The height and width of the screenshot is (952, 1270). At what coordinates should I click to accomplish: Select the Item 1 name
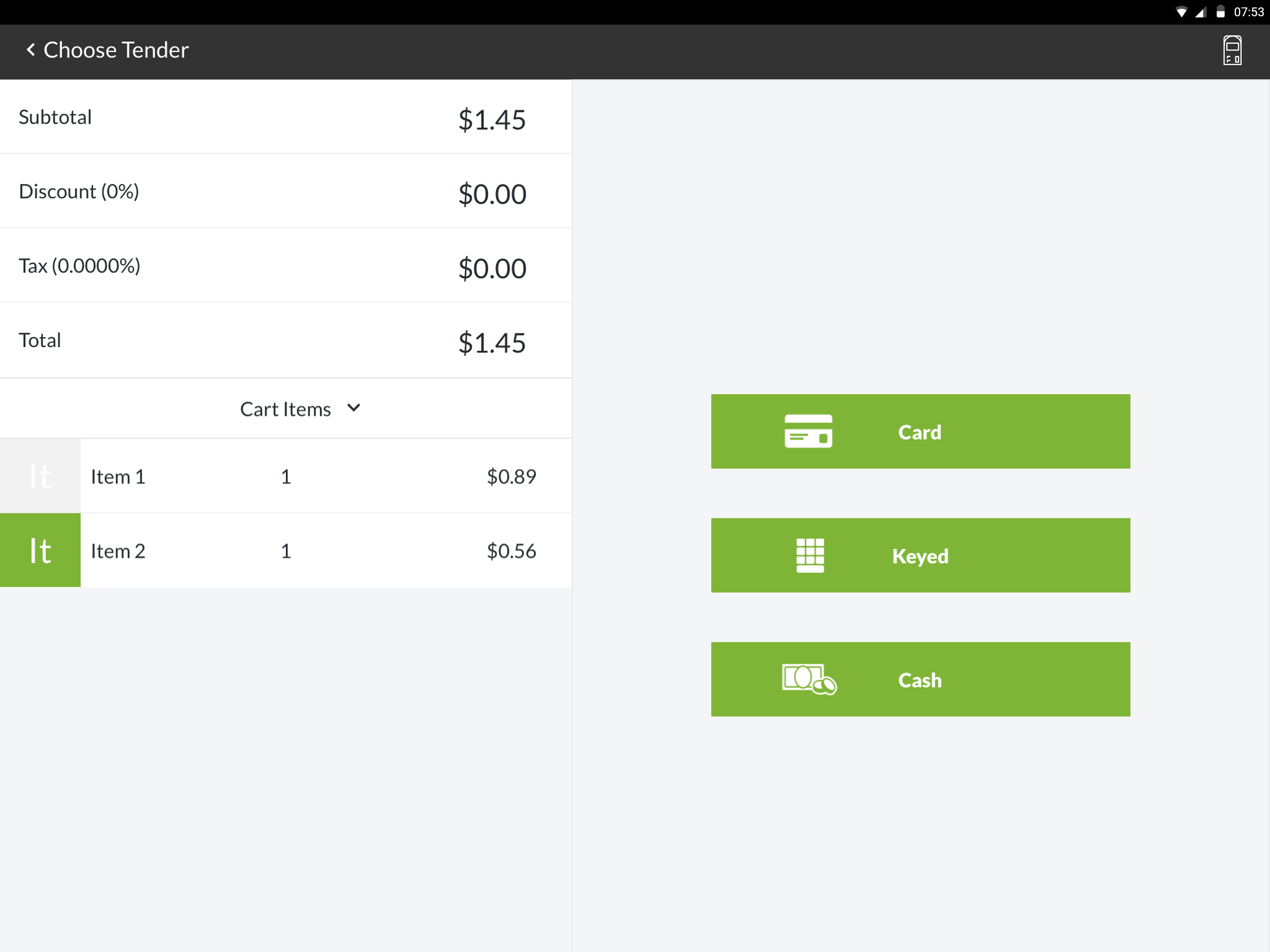point(118,476)
